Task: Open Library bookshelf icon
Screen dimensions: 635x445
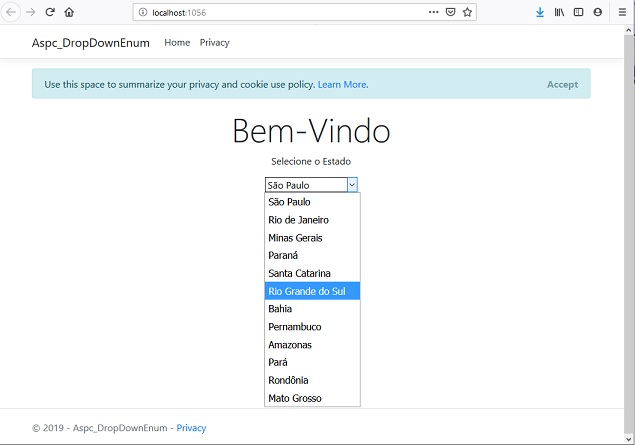Action: 559,12
